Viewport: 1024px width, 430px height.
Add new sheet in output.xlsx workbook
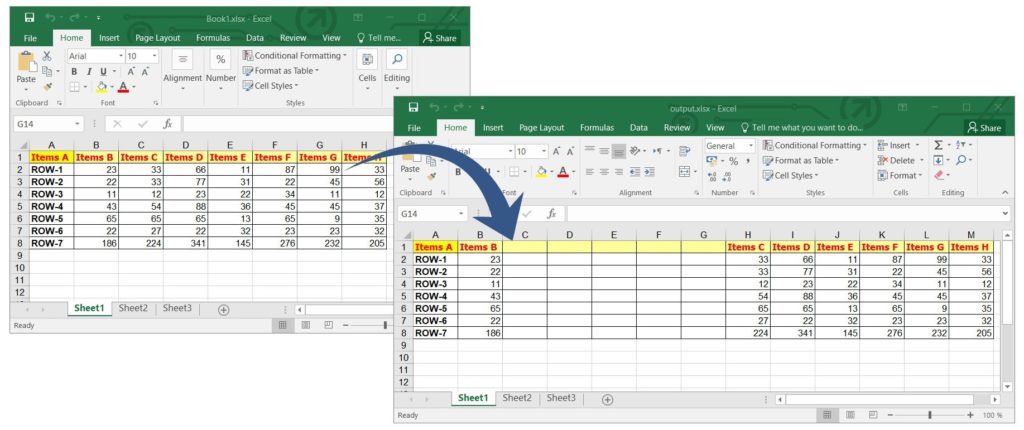[607, 399]
